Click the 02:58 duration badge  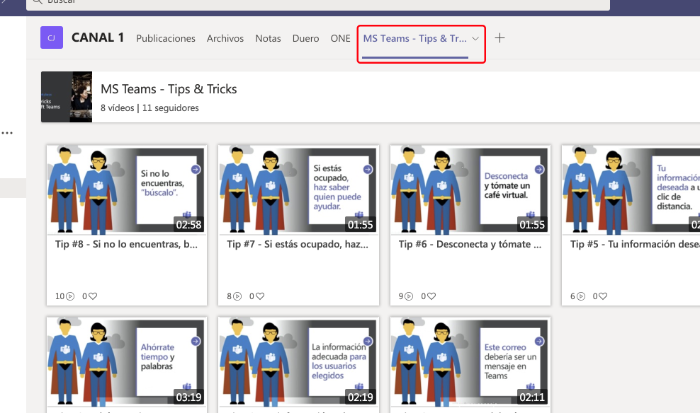[188, 225]
